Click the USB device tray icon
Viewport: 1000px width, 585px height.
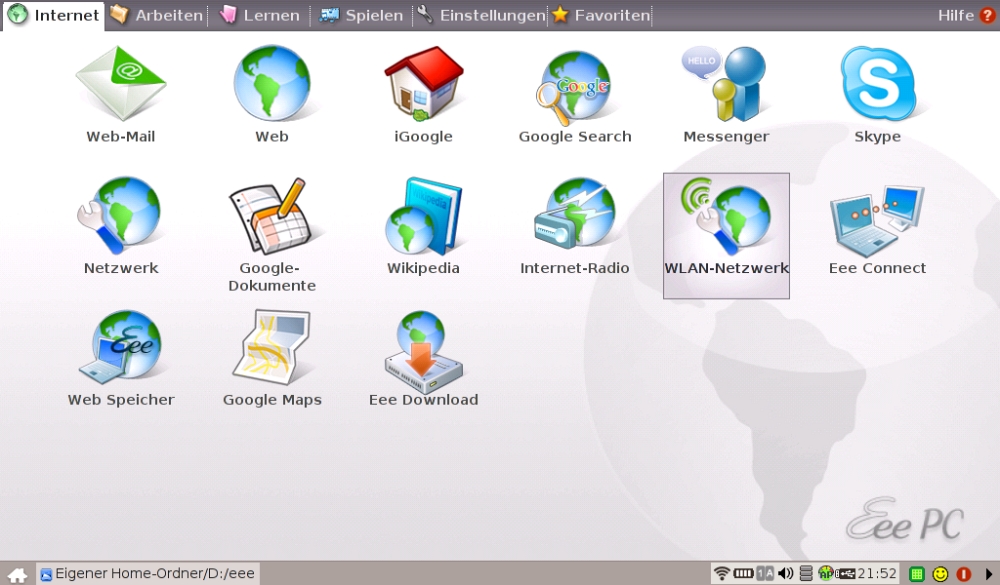pyautogui.click(x=845, y=574)
